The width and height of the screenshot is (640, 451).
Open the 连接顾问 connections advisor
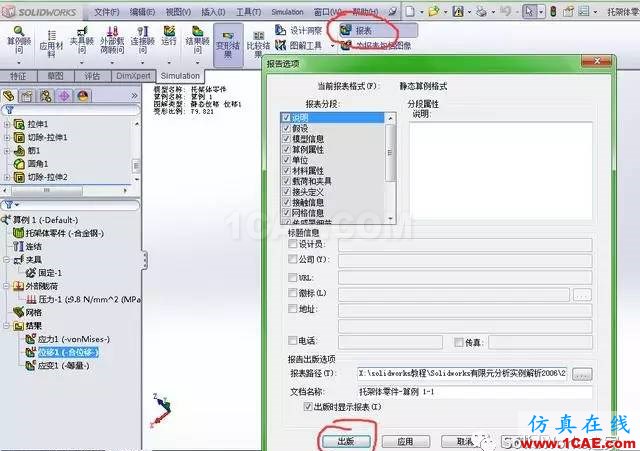point(142,41)
